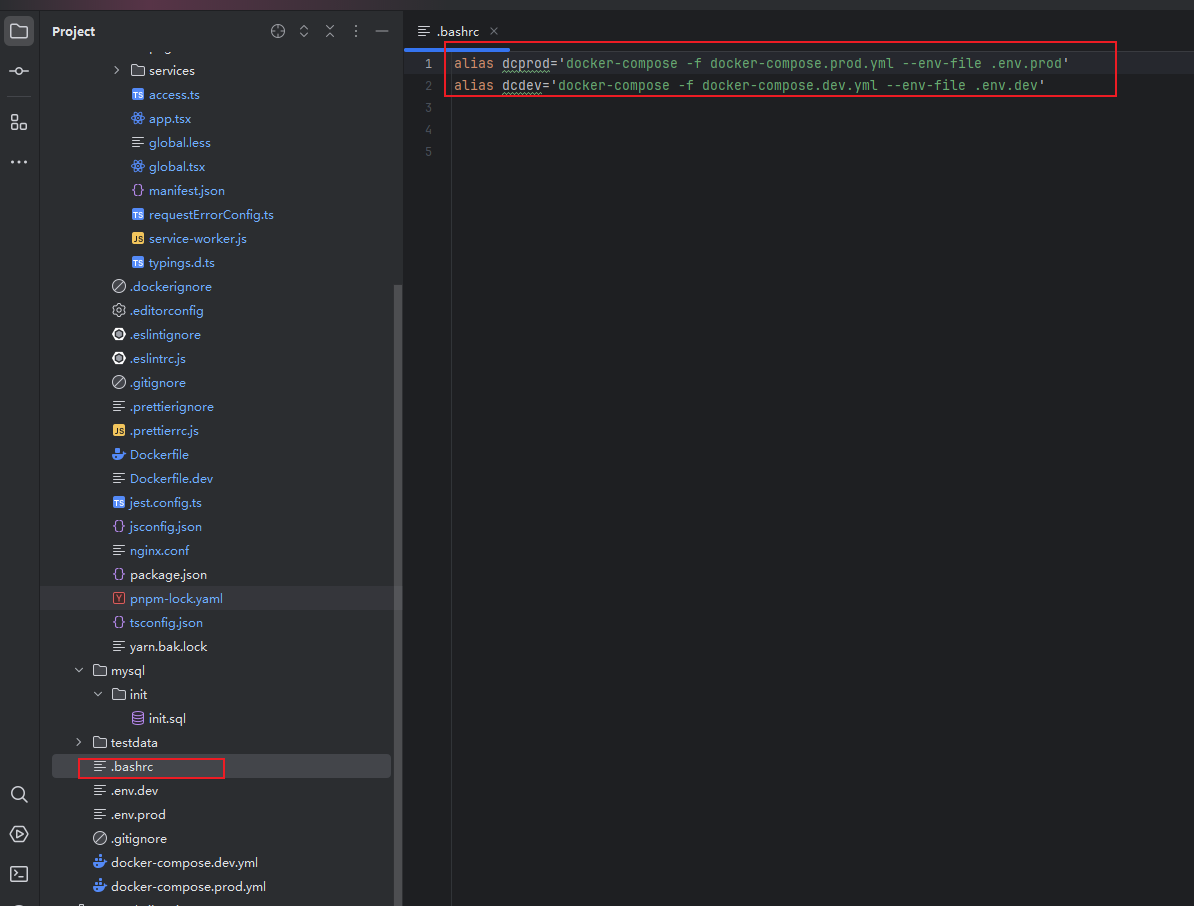Select pnpm-lock.yaml file

pos(176,598)
